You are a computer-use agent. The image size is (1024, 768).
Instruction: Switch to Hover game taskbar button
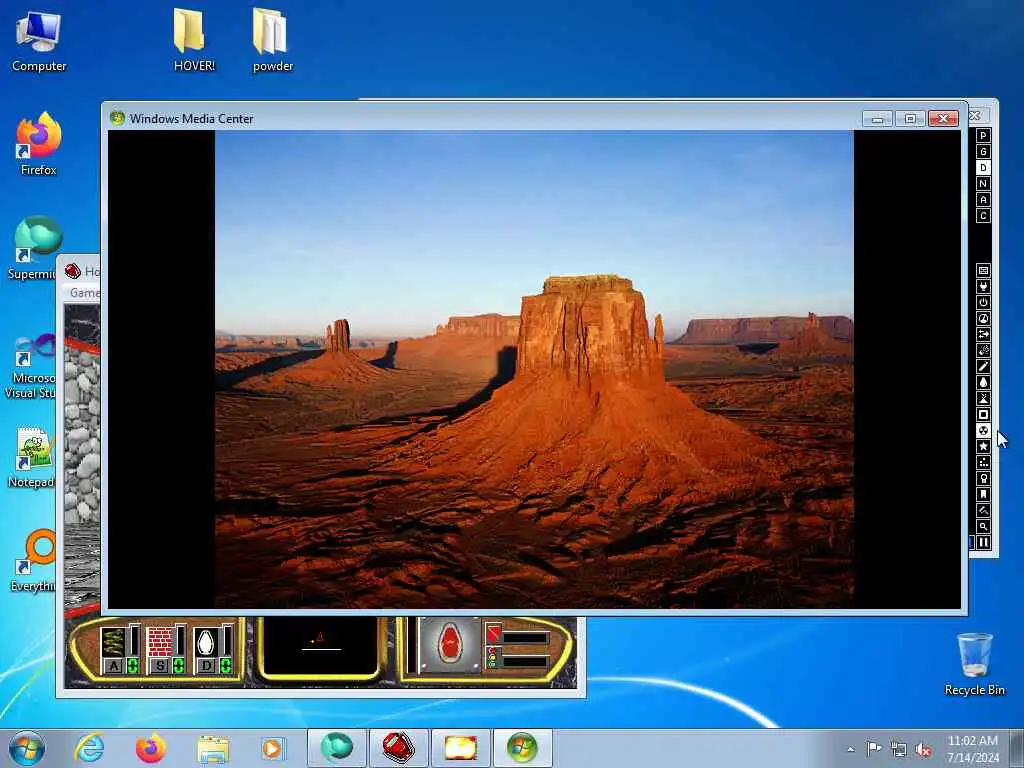click(398, 748)
